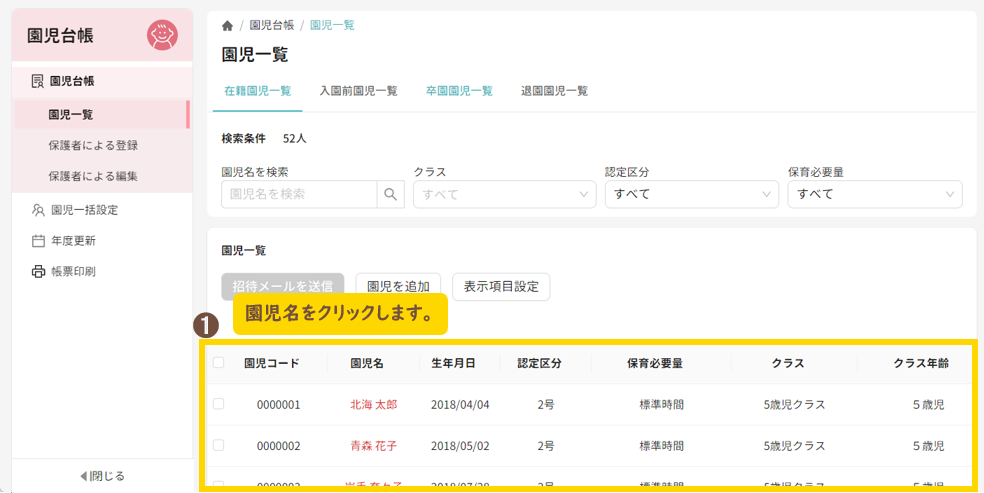Switch to the 入園前園児一覧 tab

(358, 91)
